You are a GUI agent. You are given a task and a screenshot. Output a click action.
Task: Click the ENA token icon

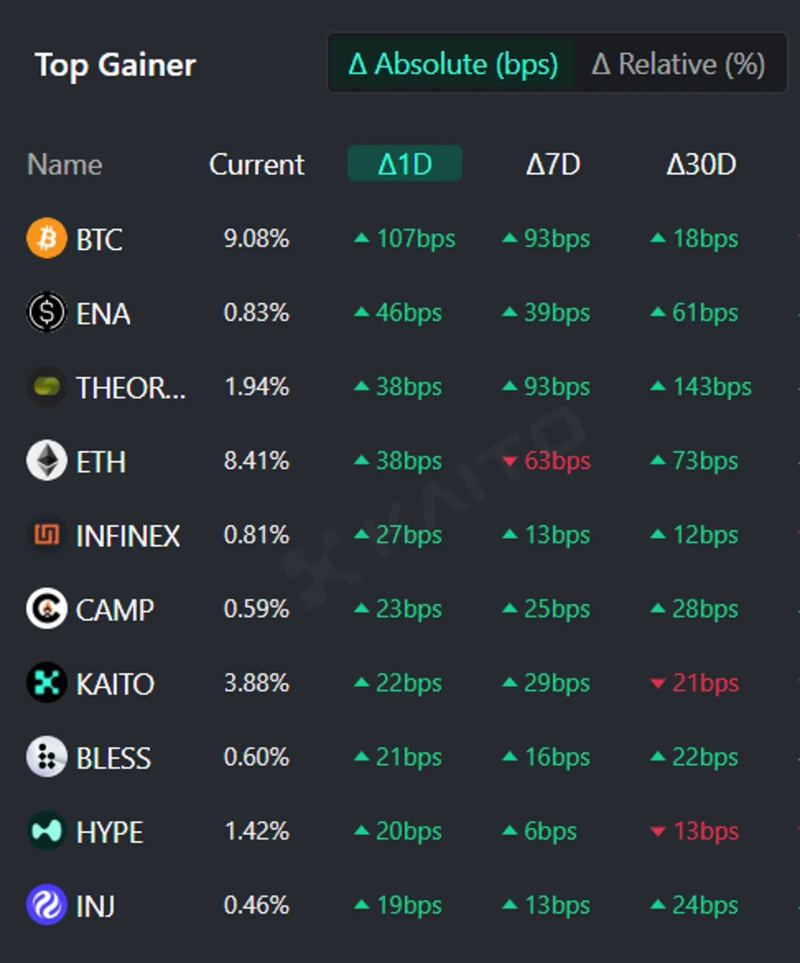tap(46, 313)
